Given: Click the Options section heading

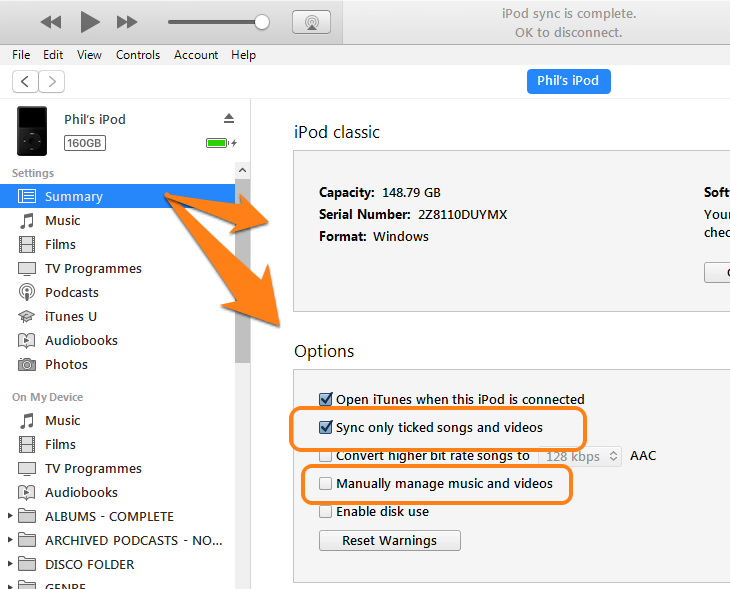Looking at the screenshot, I should tap(324, 351).
